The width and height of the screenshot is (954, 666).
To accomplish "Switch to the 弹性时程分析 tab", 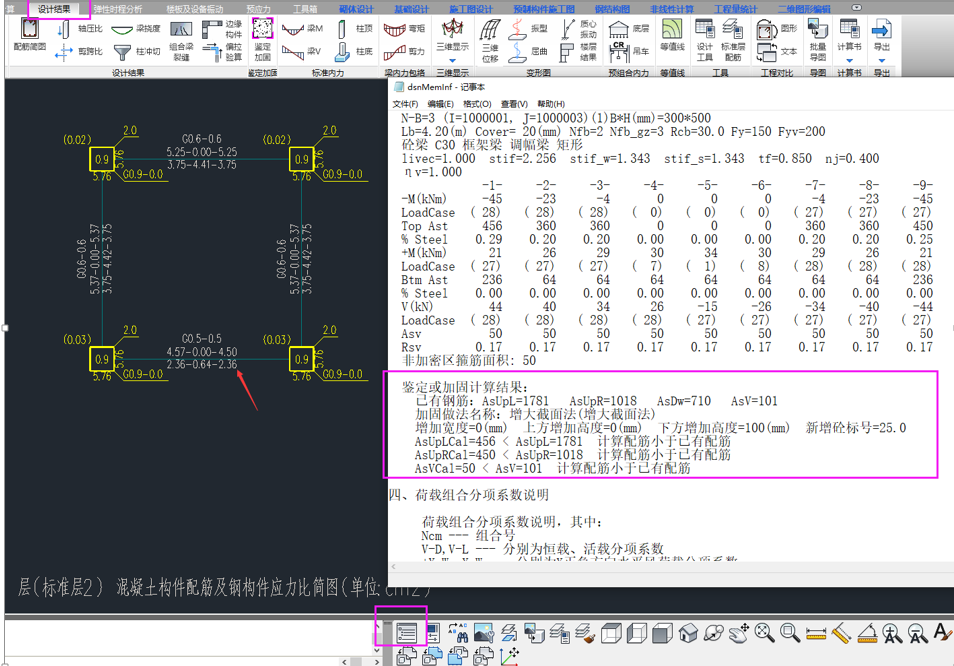I will 118,9.
